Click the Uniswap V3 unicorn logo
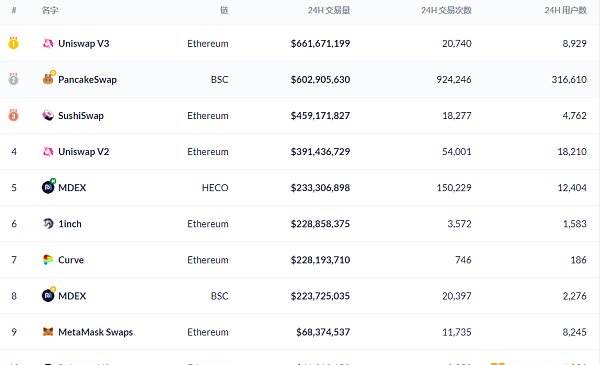This screenshot has height=365, width=600. 48,43
